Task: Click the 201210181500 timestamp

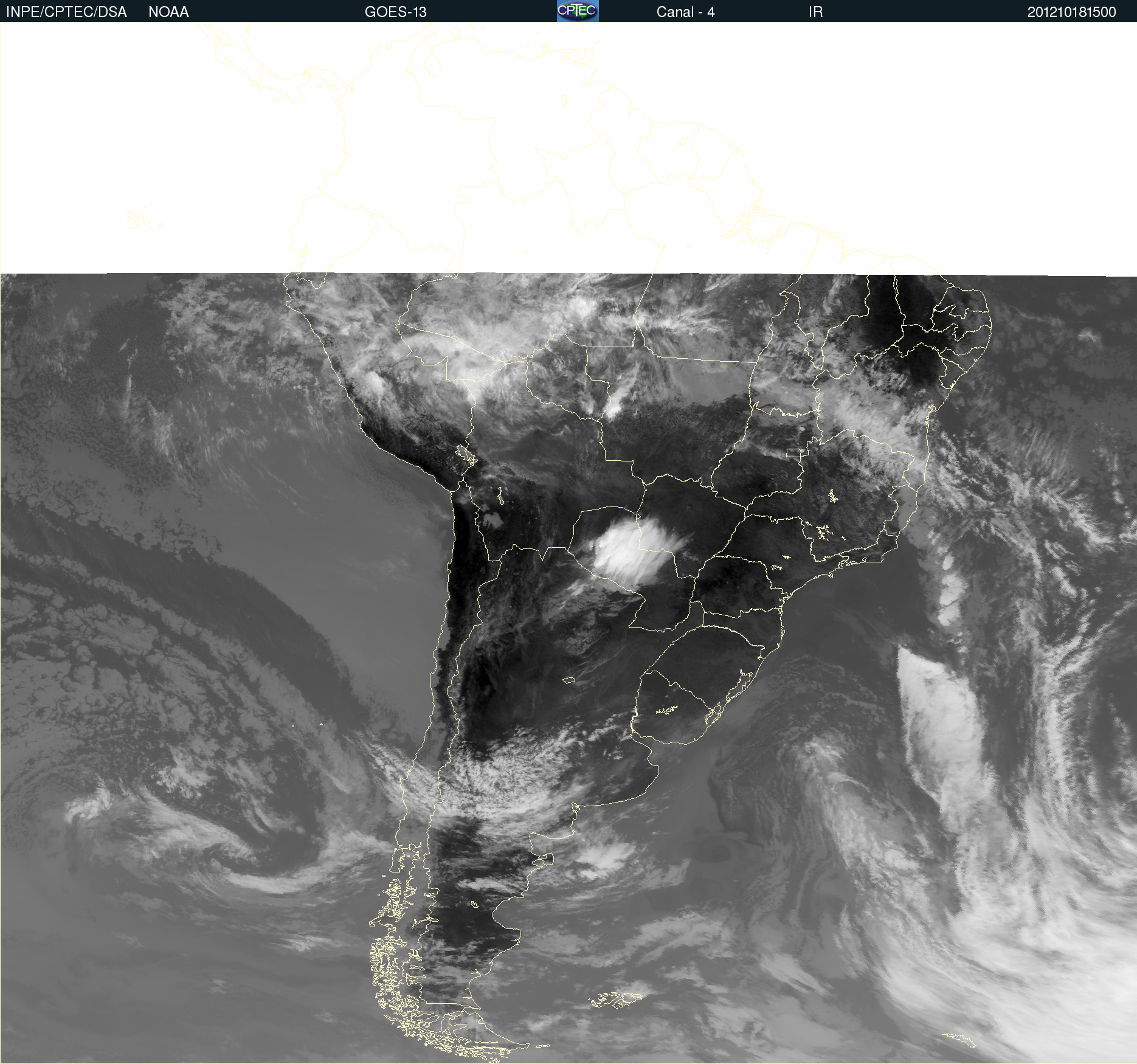Action: pos(1071,12)
